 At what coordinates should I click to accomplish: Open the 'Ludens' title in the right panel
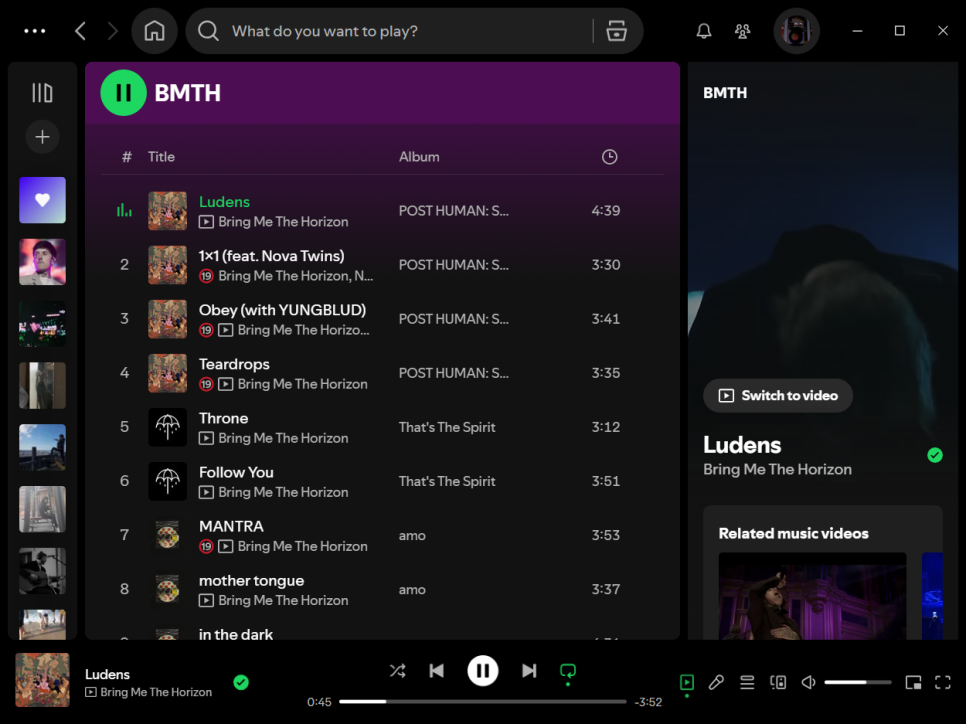(x=742, y=445)
